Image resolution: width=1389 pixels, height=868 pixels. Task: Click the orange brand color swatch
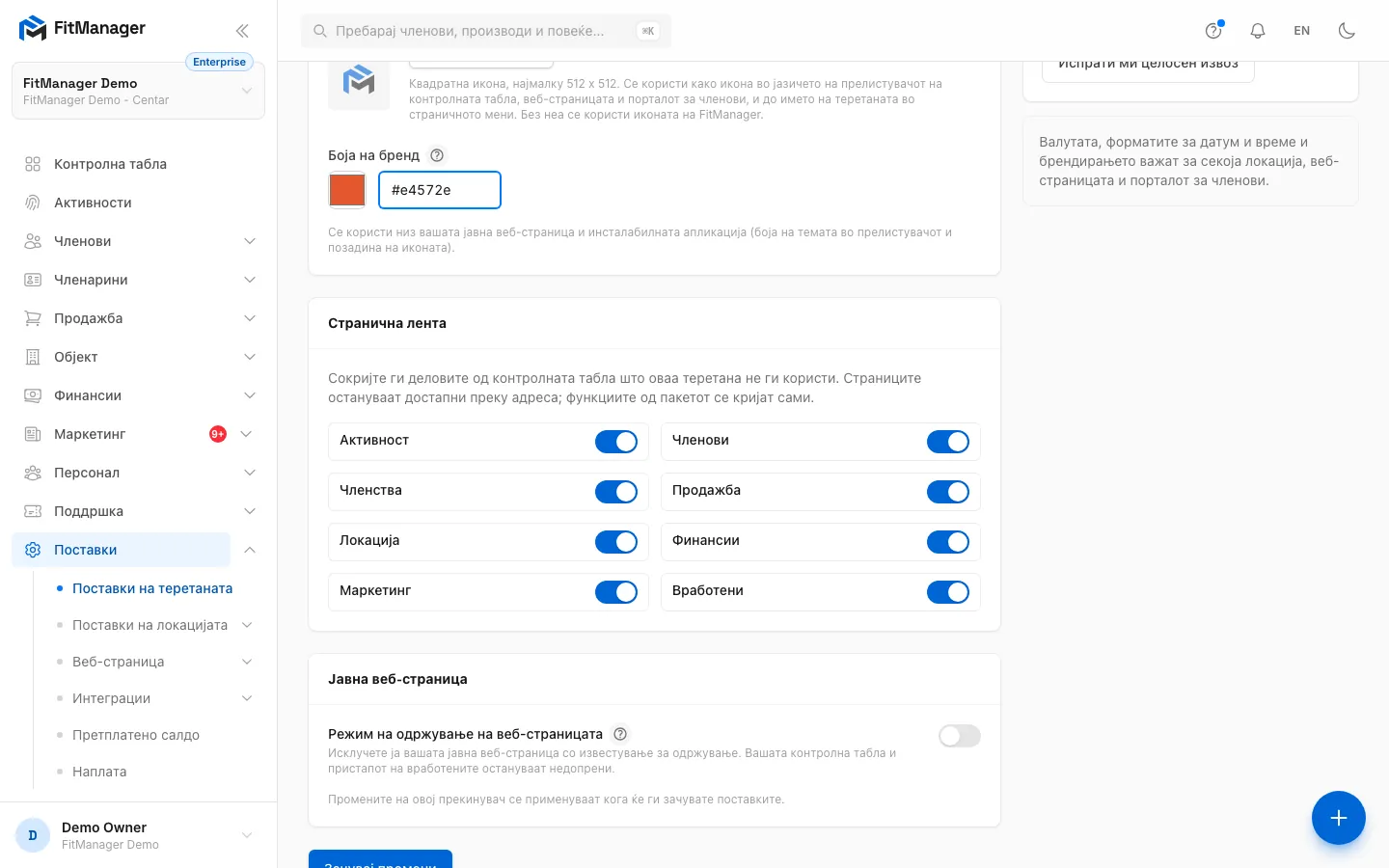[x=347, y=190]
